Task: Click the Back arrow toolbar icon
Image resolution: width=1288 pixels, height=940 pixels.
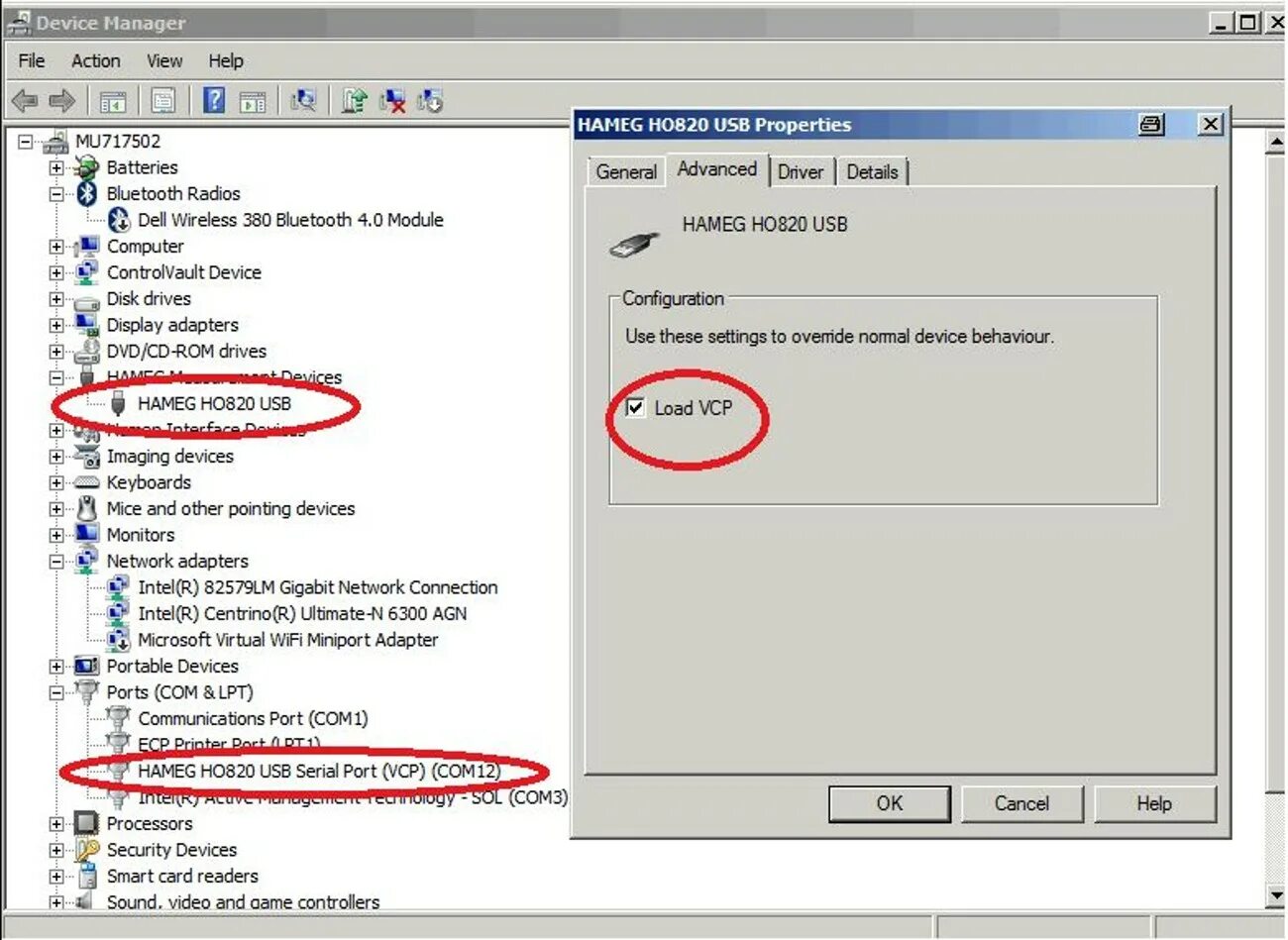Action: coord(25,100)
